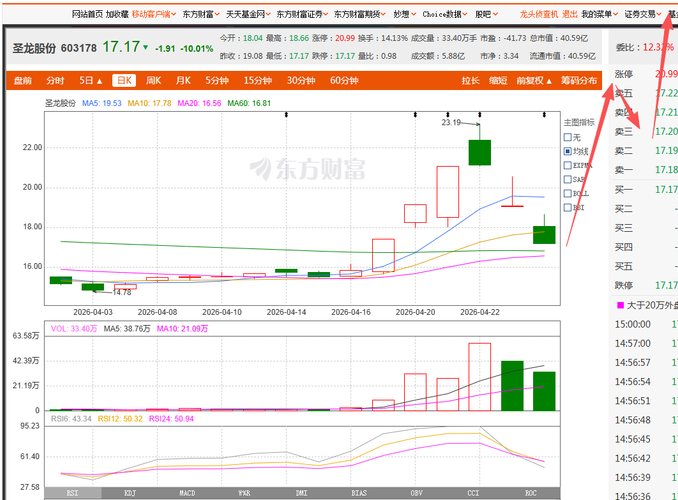
Task: Click the 加收藏 link
Action: click(x=117, y=14)
